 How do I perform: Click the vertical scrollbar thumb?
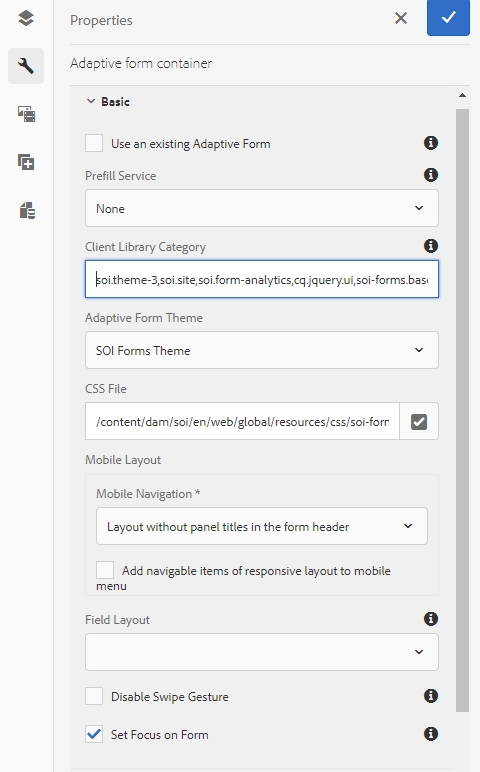(x=462, y=410)
